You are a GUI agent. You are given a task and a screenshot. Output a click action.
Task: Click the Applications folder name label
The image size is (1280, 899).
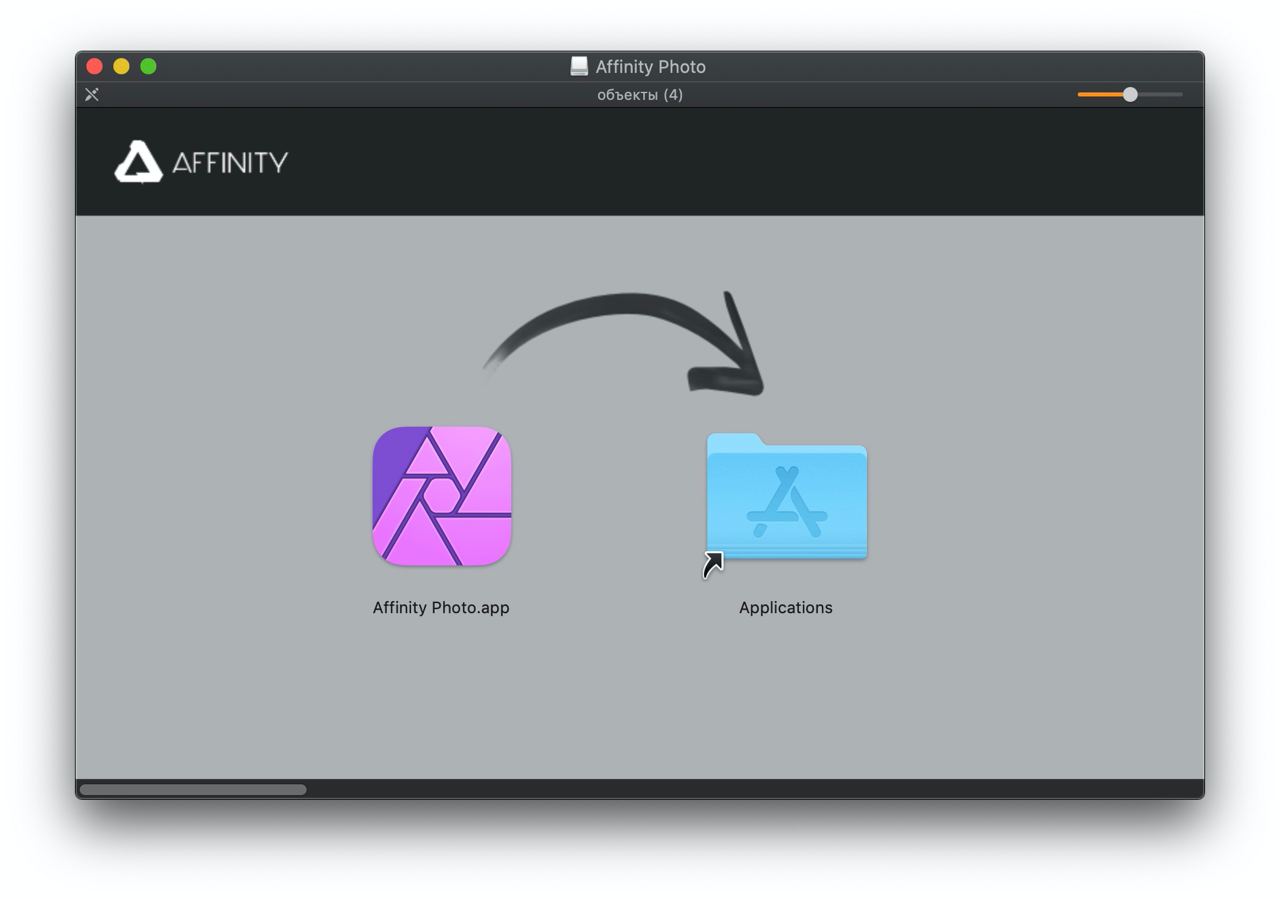[x=786, y=607]
